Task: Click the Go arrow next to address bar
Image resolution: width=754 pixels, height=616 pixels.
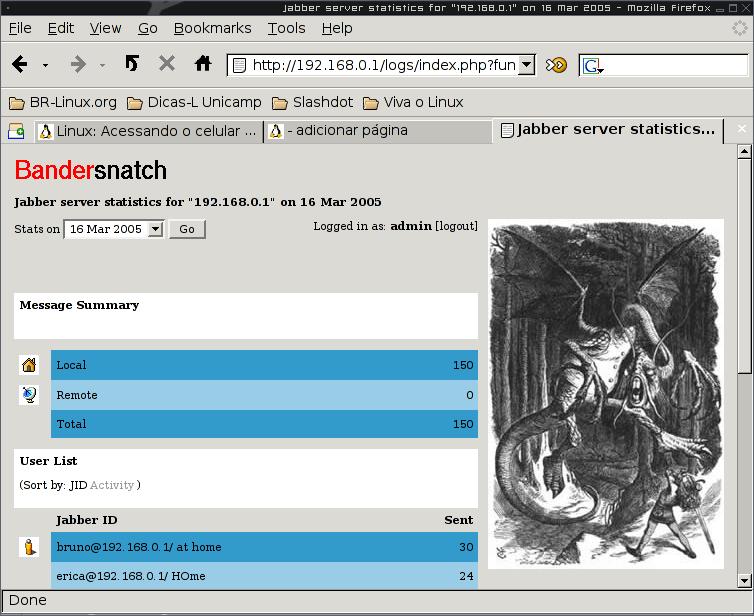Action: 556,64
